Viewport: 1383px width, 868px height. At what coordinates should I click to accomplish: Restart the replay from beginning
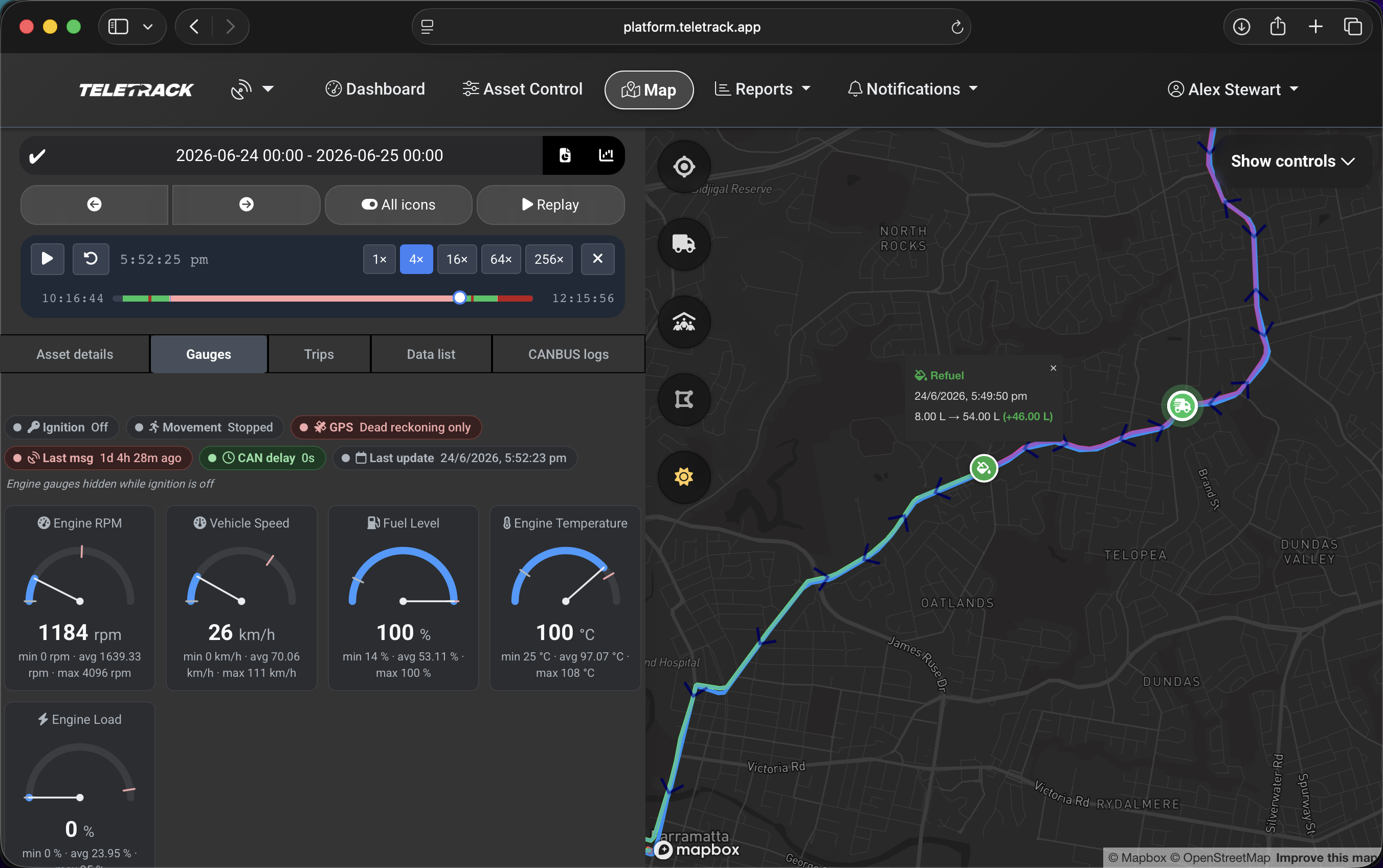(x=91, y=259)
